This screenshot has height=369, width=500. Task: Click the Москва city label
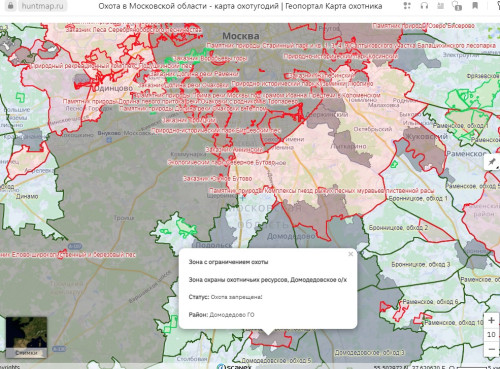pyautogui.click(x=241, y=36)
